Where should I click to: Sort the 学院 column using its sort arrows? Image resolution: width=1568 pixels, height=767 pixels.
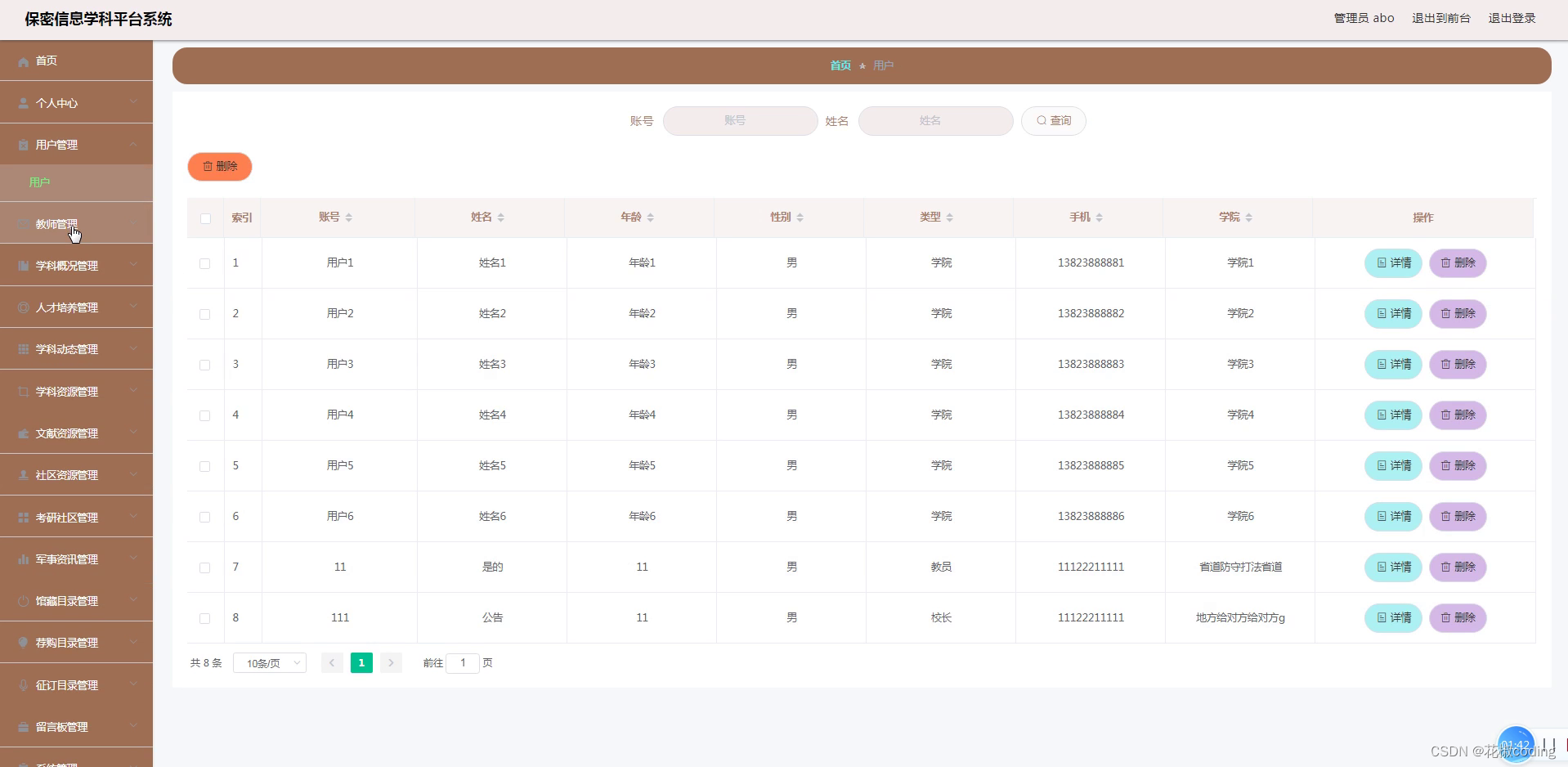pyautogui.click(x=1249, y=218)
